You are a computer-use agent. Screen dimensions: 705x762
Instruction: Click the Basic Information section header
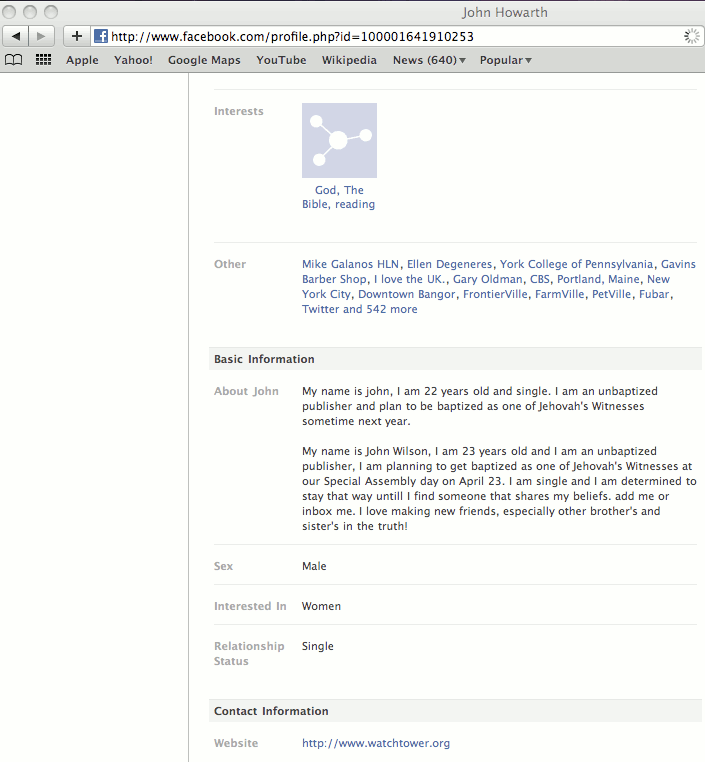tap(455, 359)
